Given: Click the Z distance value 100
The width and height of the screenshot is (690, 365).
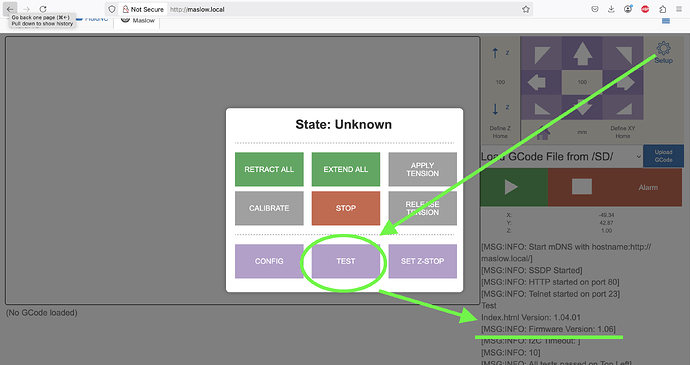Looking at the screenshot, I should (500, 82).
